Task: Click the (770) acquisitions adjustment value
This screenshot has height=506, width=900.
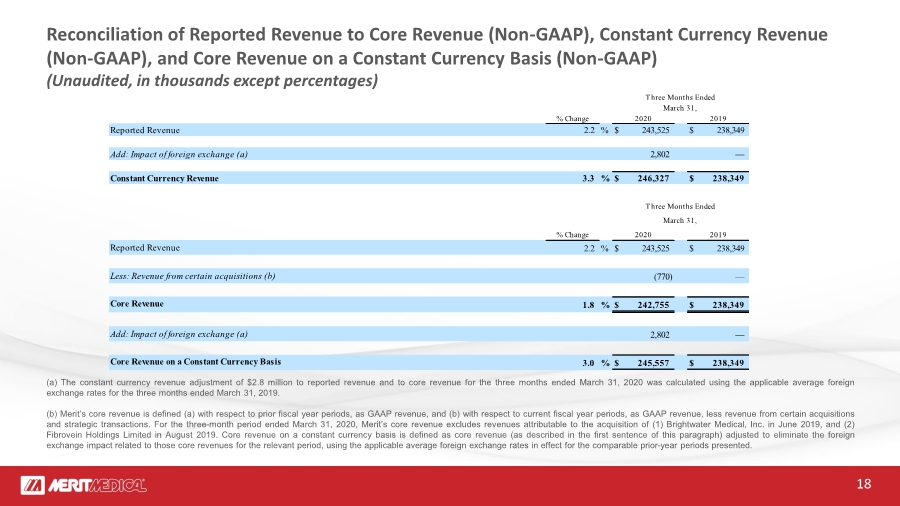Action: [663, 277]
